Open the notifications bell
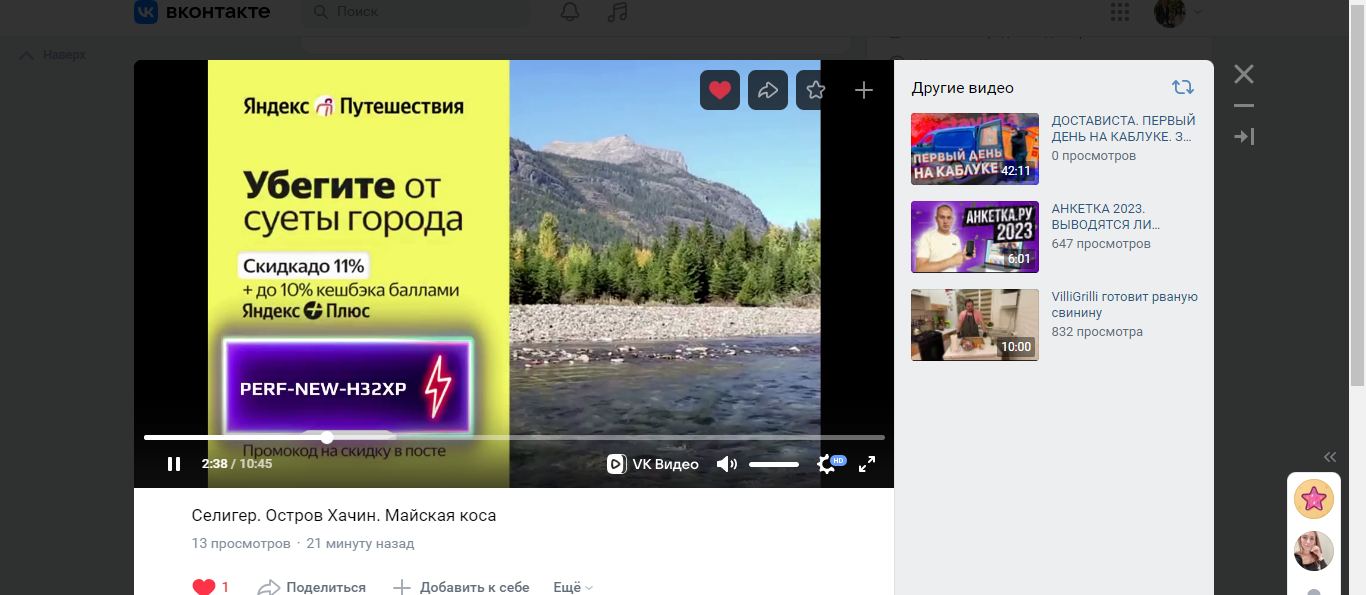The height and width of the screenshot is (595, 1366). (570, 12)
